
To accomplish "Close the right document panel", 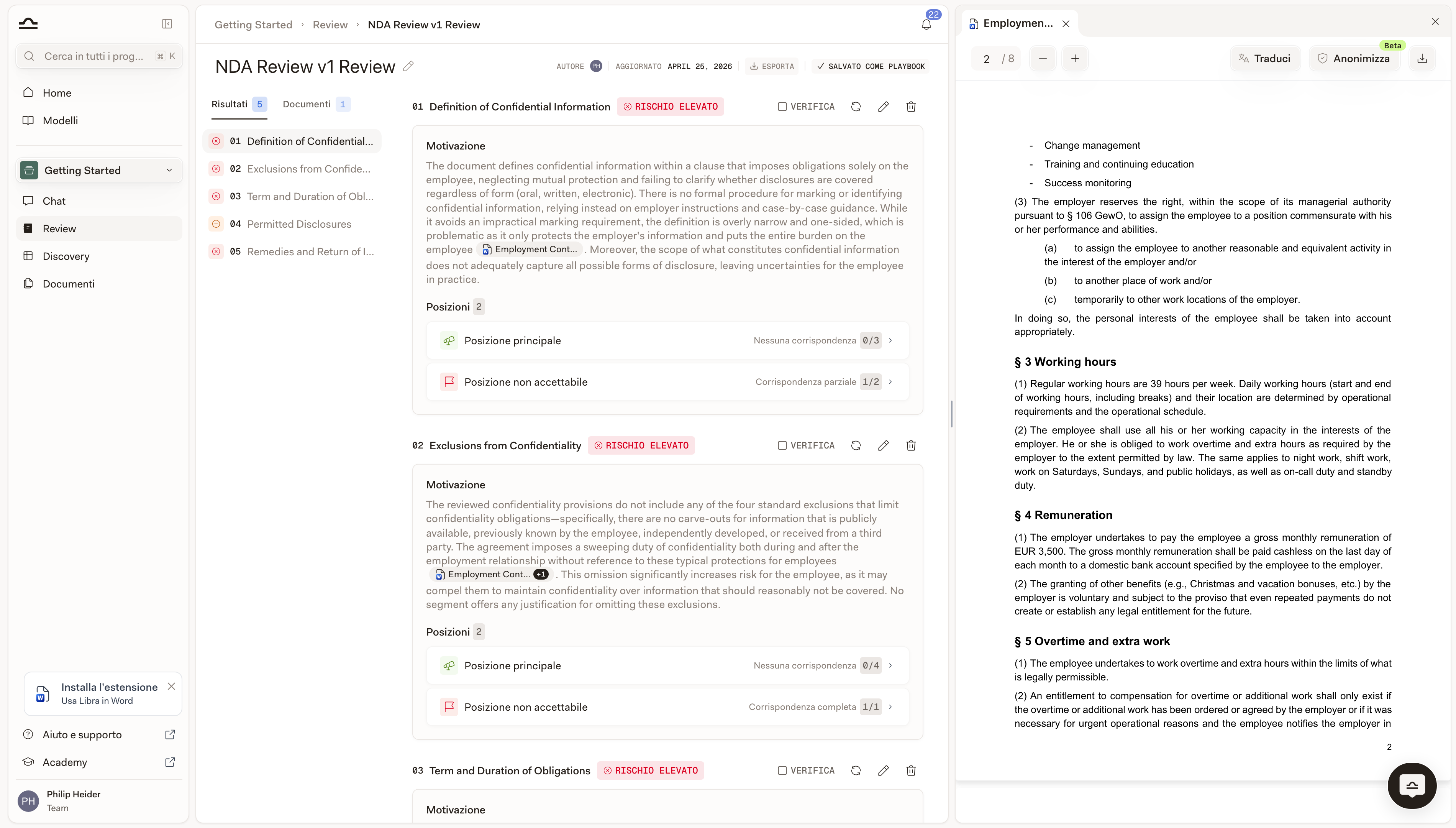I will click(1435, 21).
